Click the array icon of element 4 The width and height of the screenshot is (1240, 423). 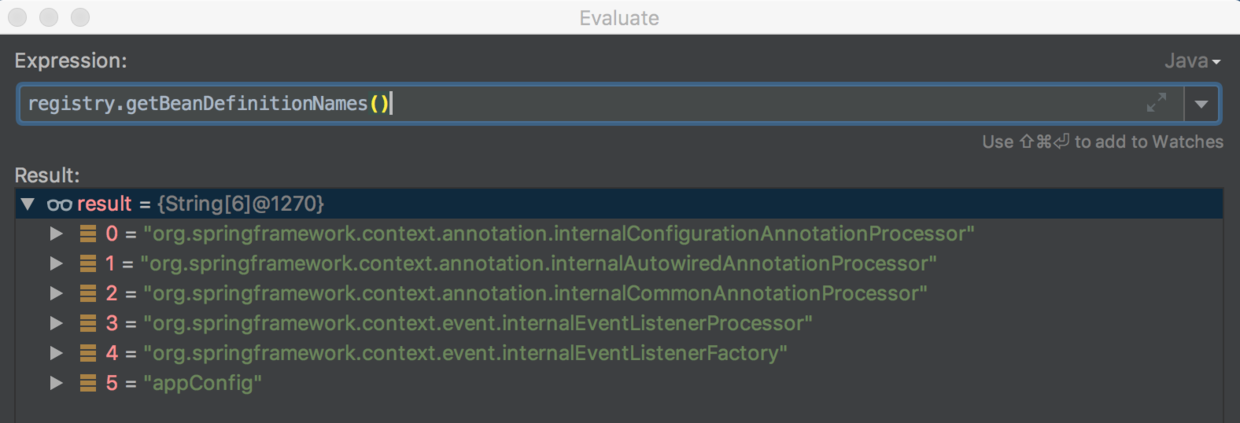point(88,353)
